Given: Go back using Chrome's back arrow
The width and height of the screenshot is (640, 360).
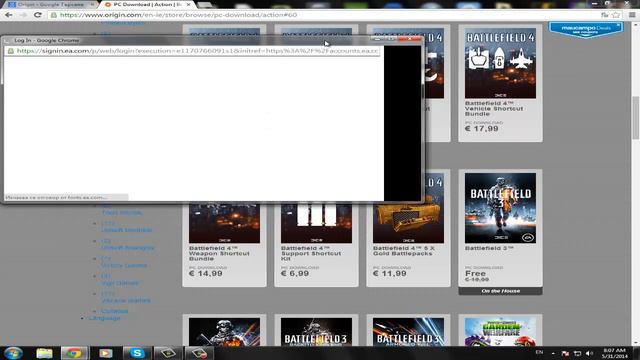Looking at the screenshot, I should point(9,15).
